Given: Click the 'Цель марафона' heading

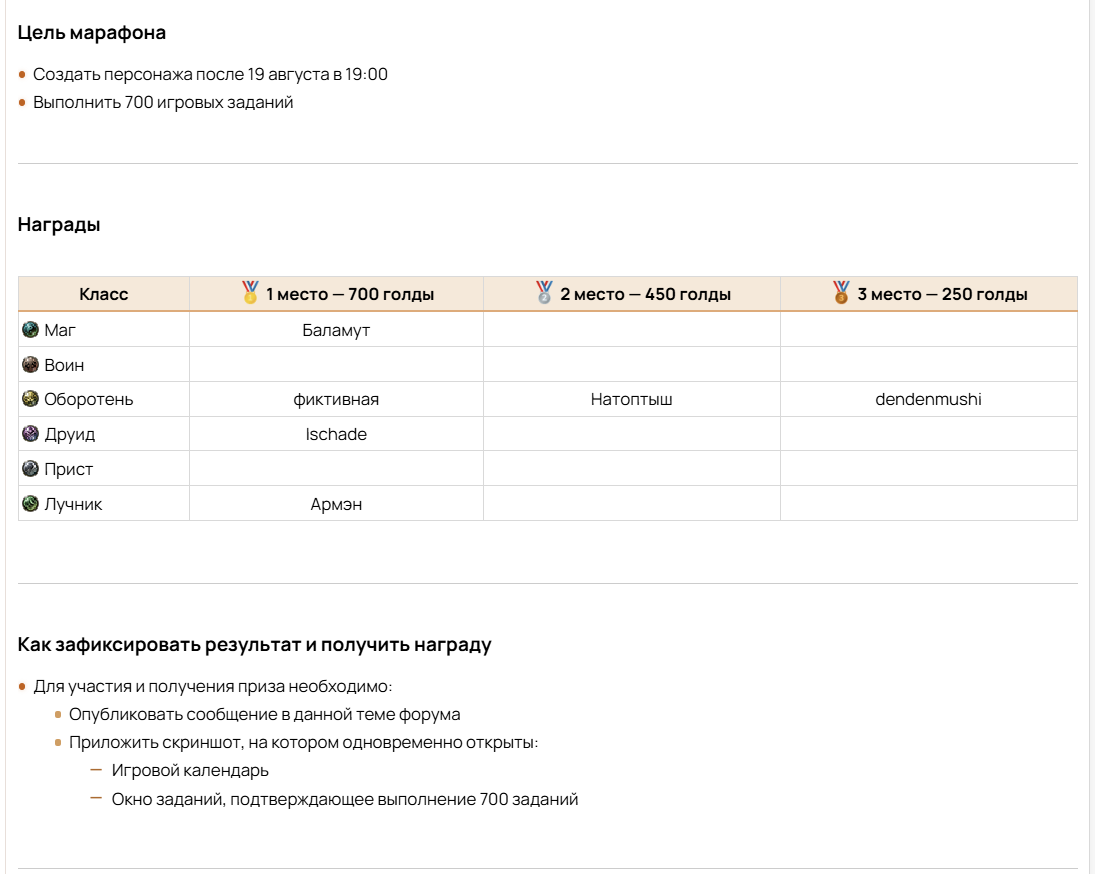Looking at the screenshot, I should [91, 33].
